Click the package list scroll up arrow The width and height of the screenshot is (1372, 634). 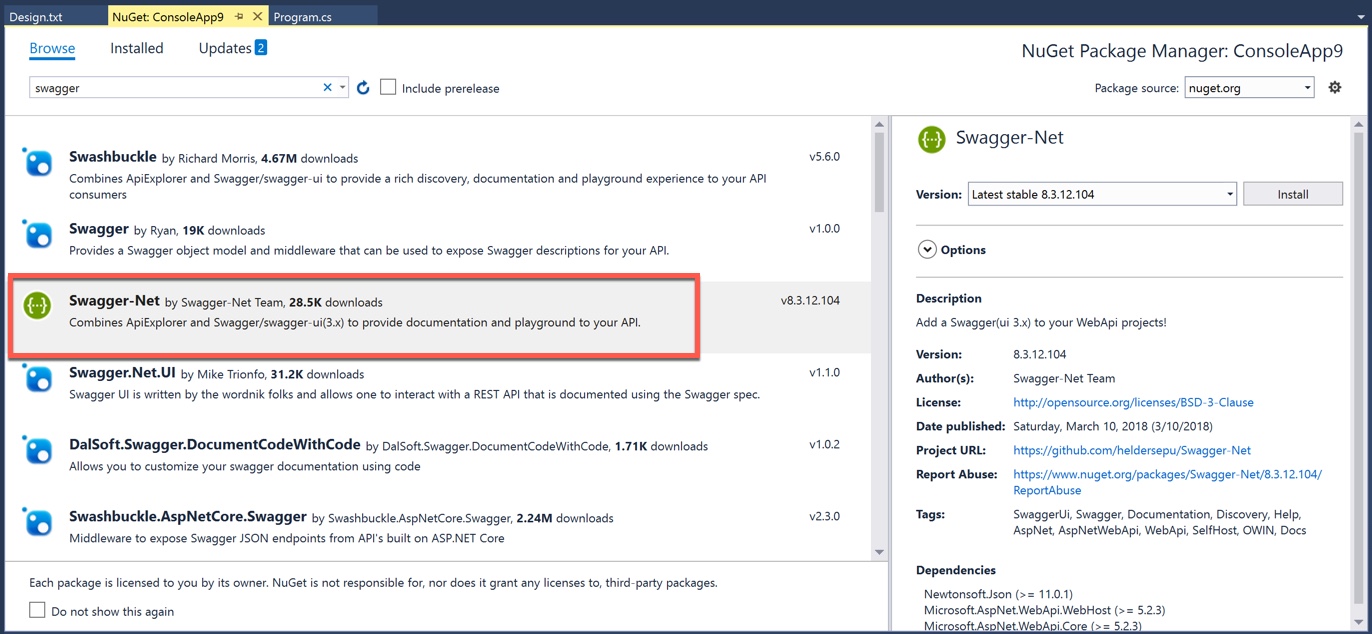click(x=879, y=124)
